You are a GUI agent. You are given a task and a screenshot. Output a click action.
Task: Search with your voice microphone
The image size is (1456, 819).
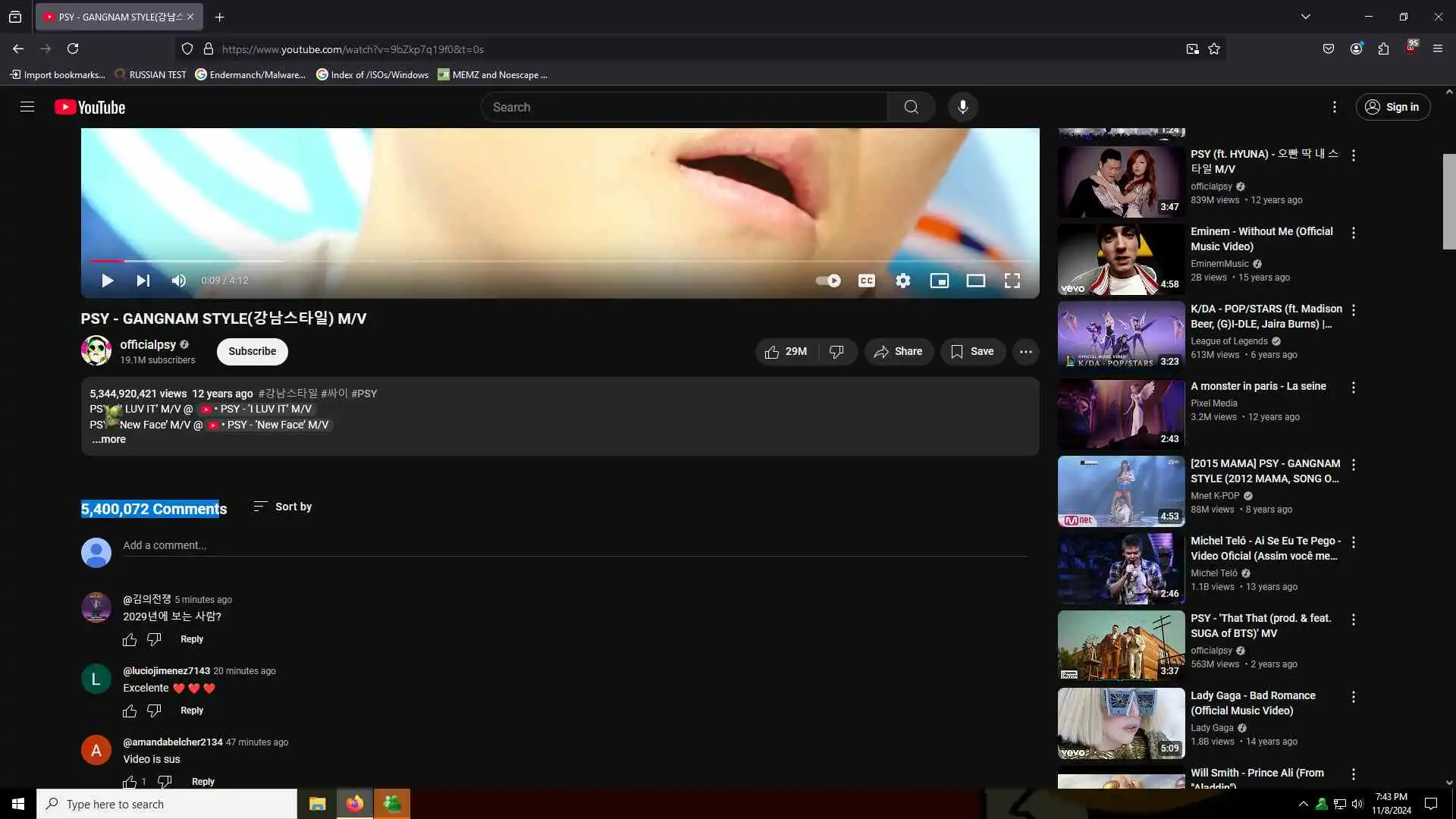[x=962, y=107]
